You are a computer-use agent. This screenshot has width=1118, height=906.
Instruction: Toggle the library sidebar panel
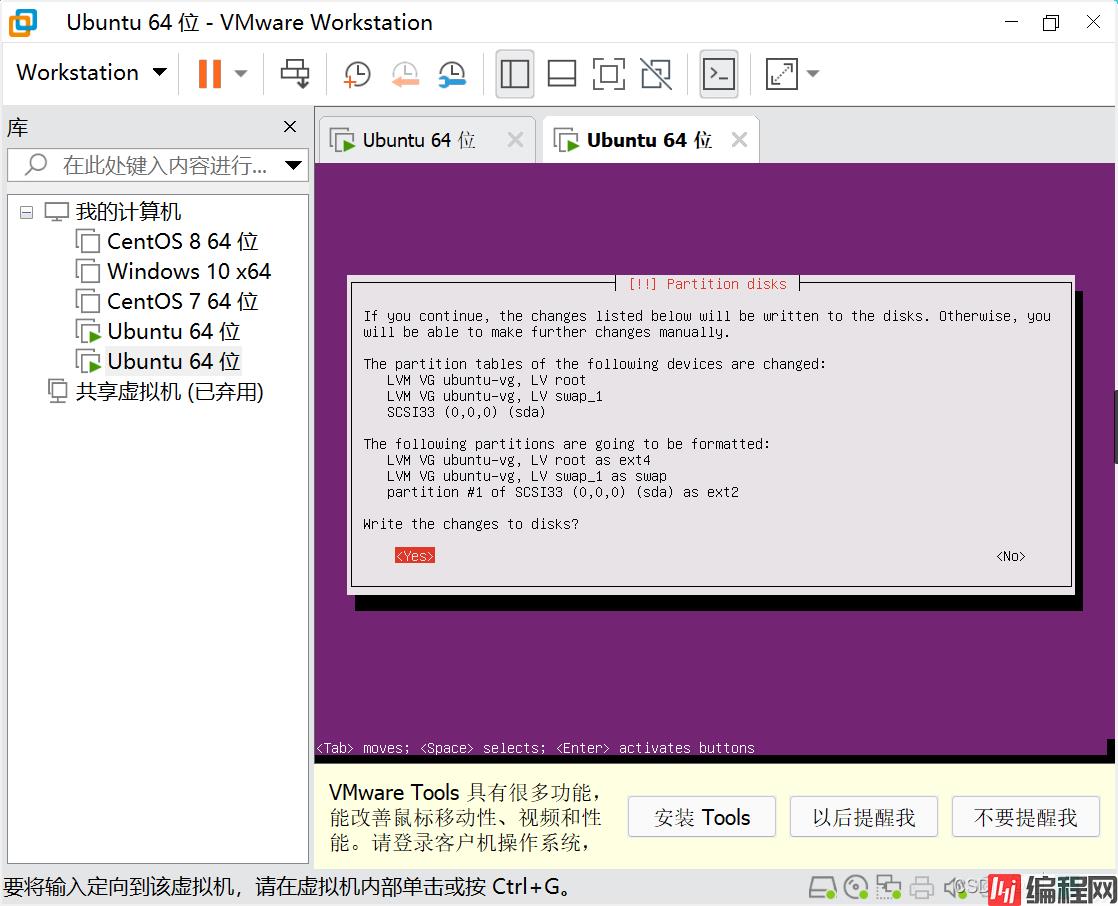click(x=515, y=73)
